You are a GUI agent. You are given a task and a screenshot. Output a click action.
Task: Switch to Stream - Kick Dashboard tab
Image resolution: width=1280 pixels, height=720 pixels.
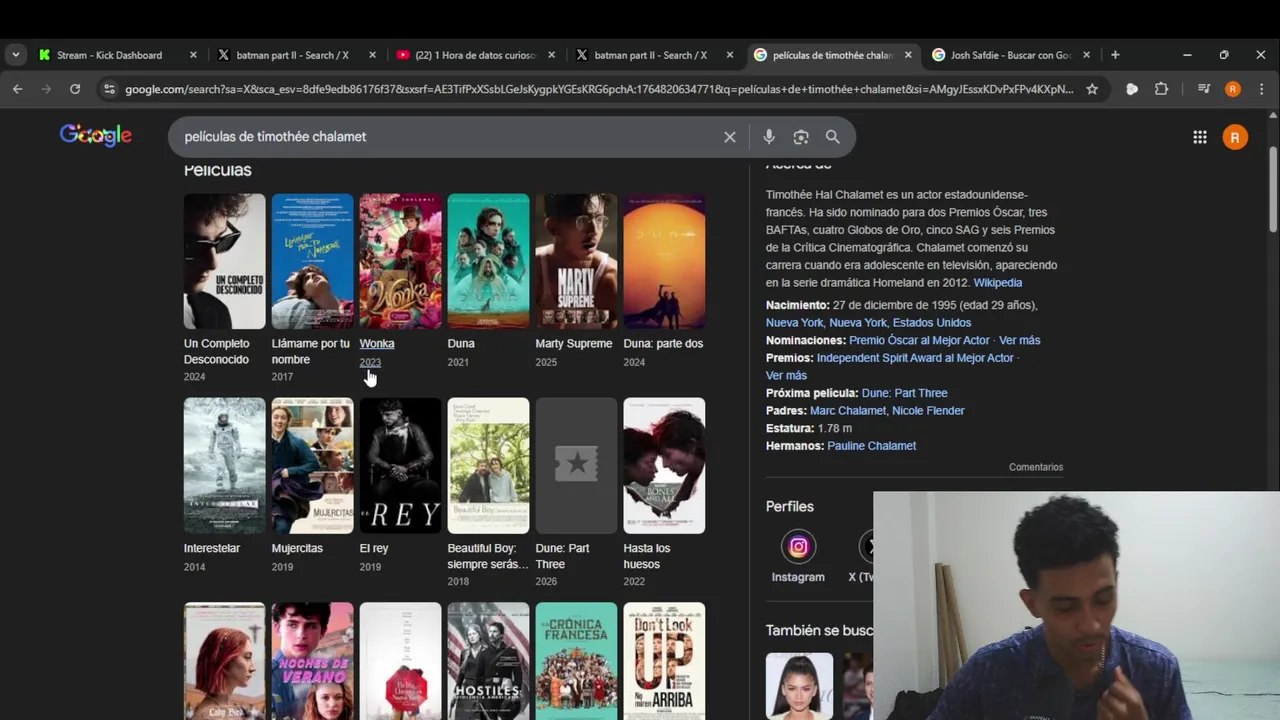point(117,55)
